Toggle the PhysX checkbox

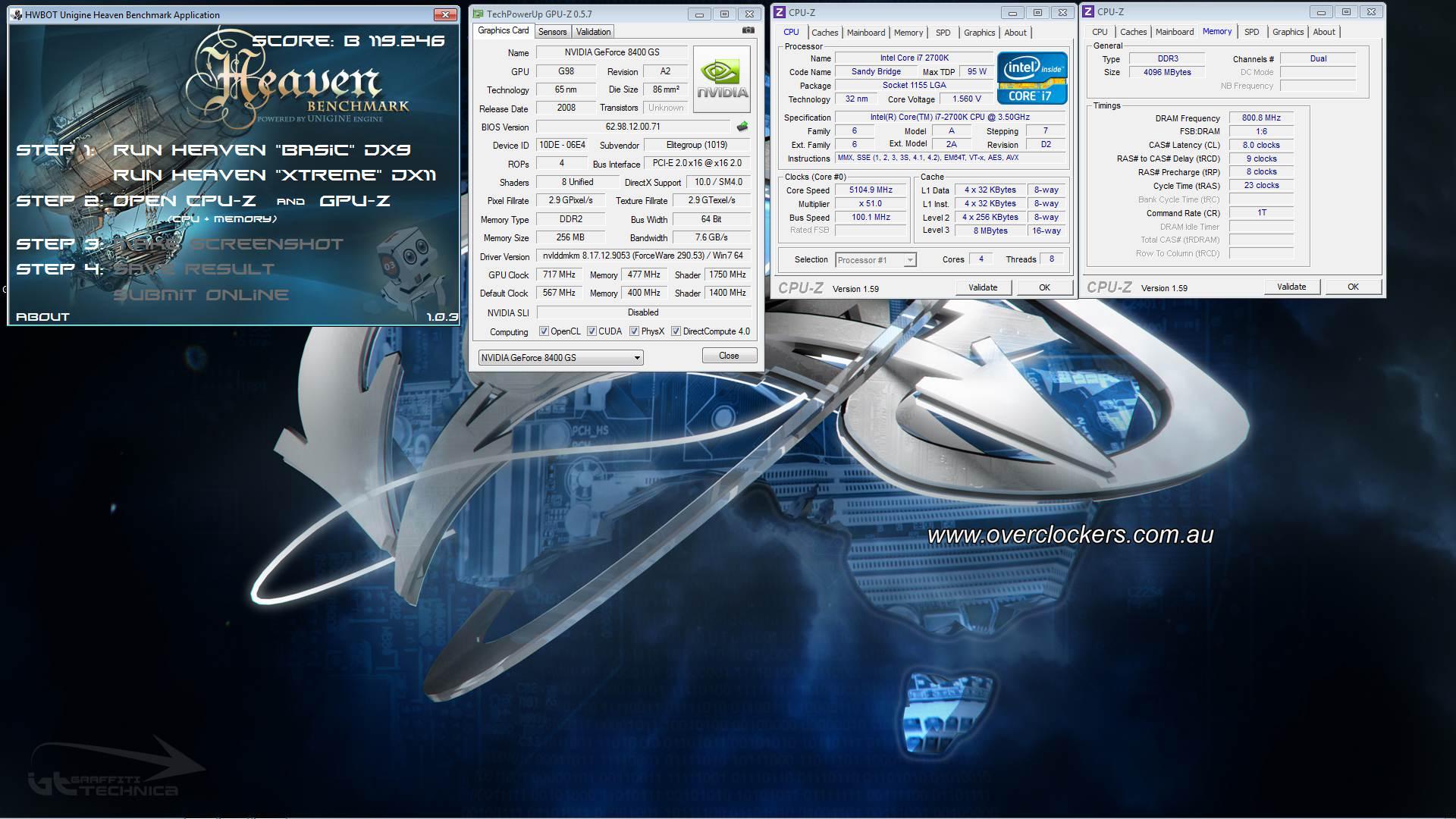[x=634, y=331]
